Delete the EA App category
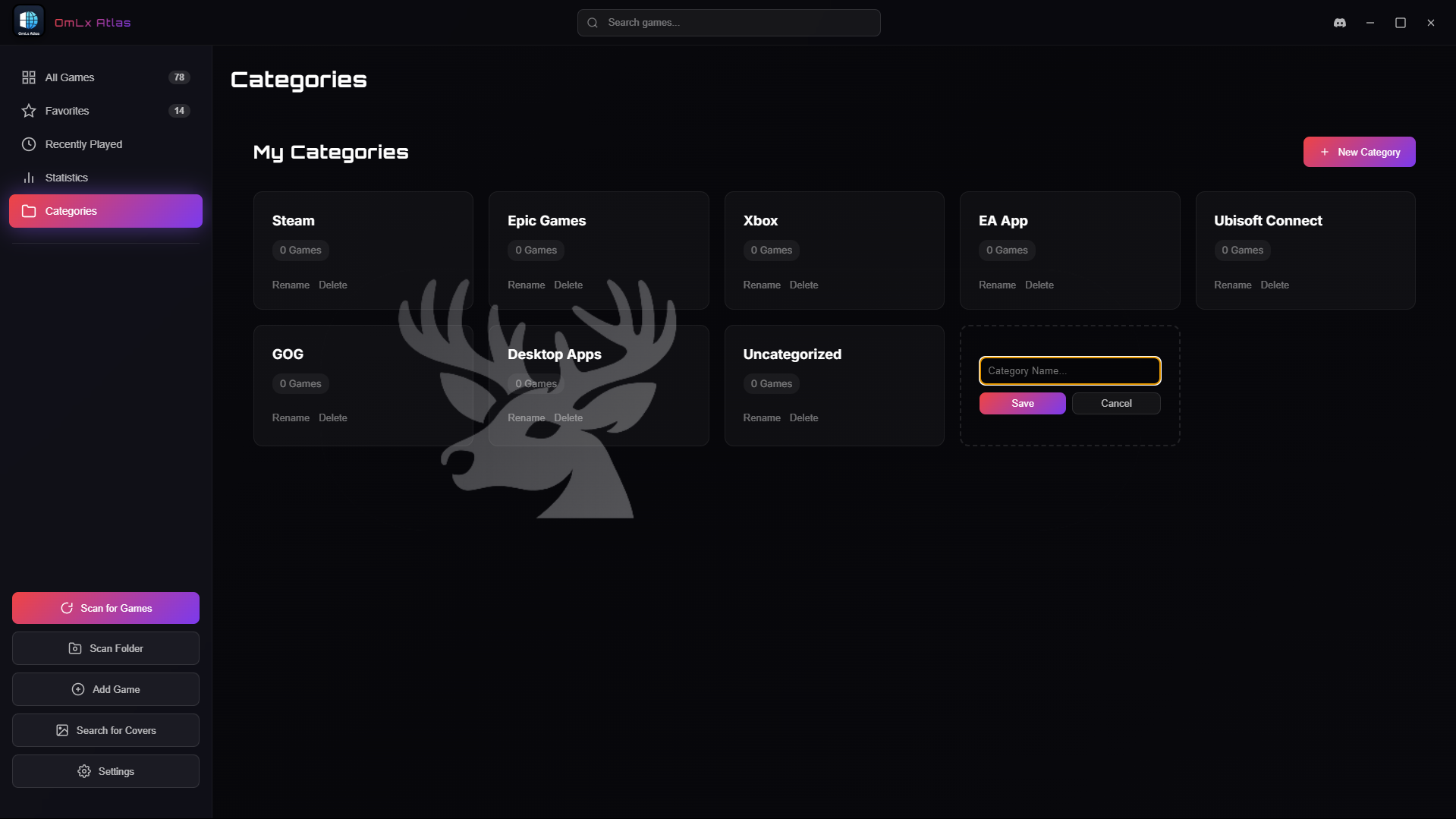 pyautogui.click(x=1039, y=285)
